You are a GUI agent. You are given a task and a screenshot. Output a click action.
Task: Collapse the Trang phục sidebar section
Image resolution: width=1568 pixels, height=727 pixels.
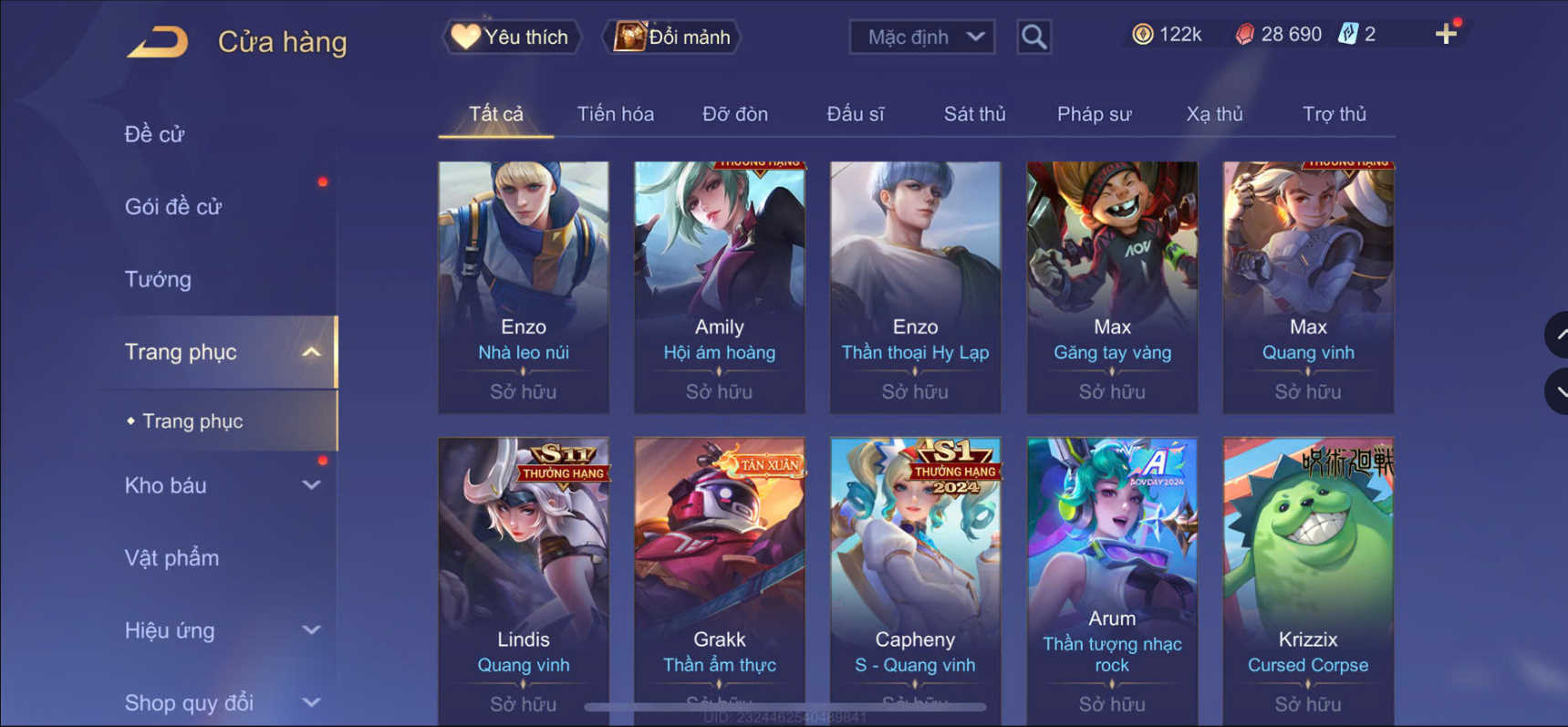(x=311, y=352)
